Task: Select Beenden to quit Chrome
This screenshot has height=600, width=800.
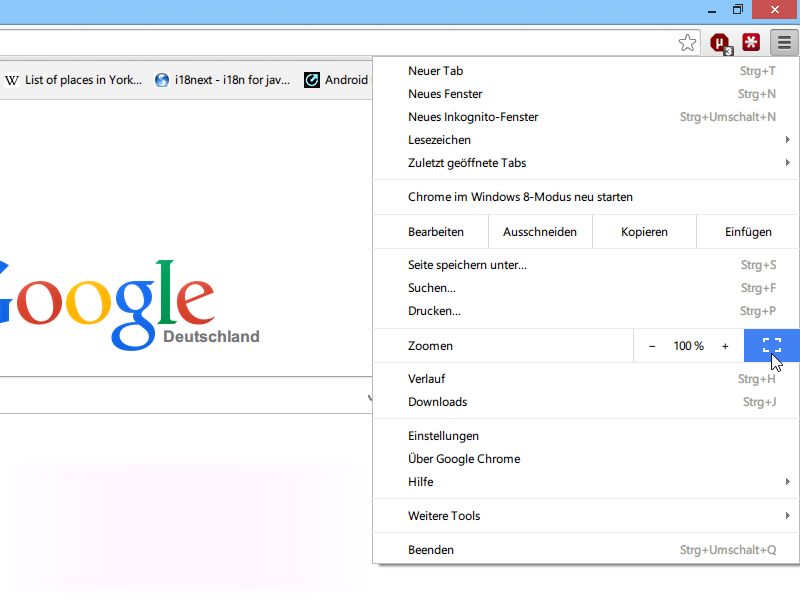Action: pyautogui.click(x=586, y=550)
